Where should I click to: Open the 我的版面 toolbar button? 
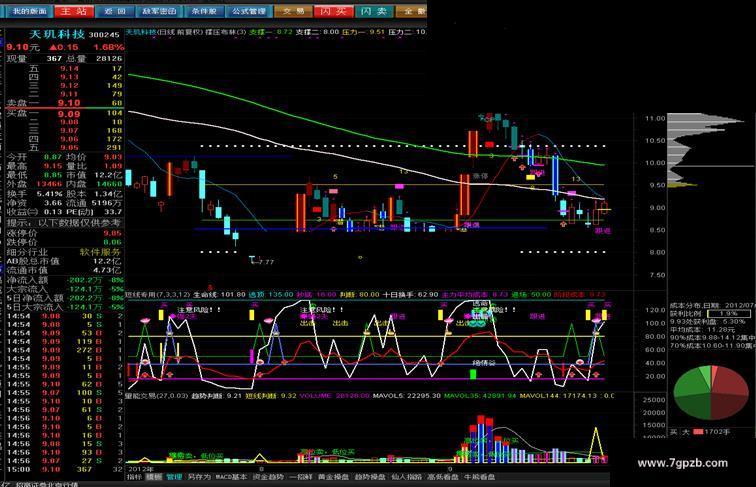(29, 11)
